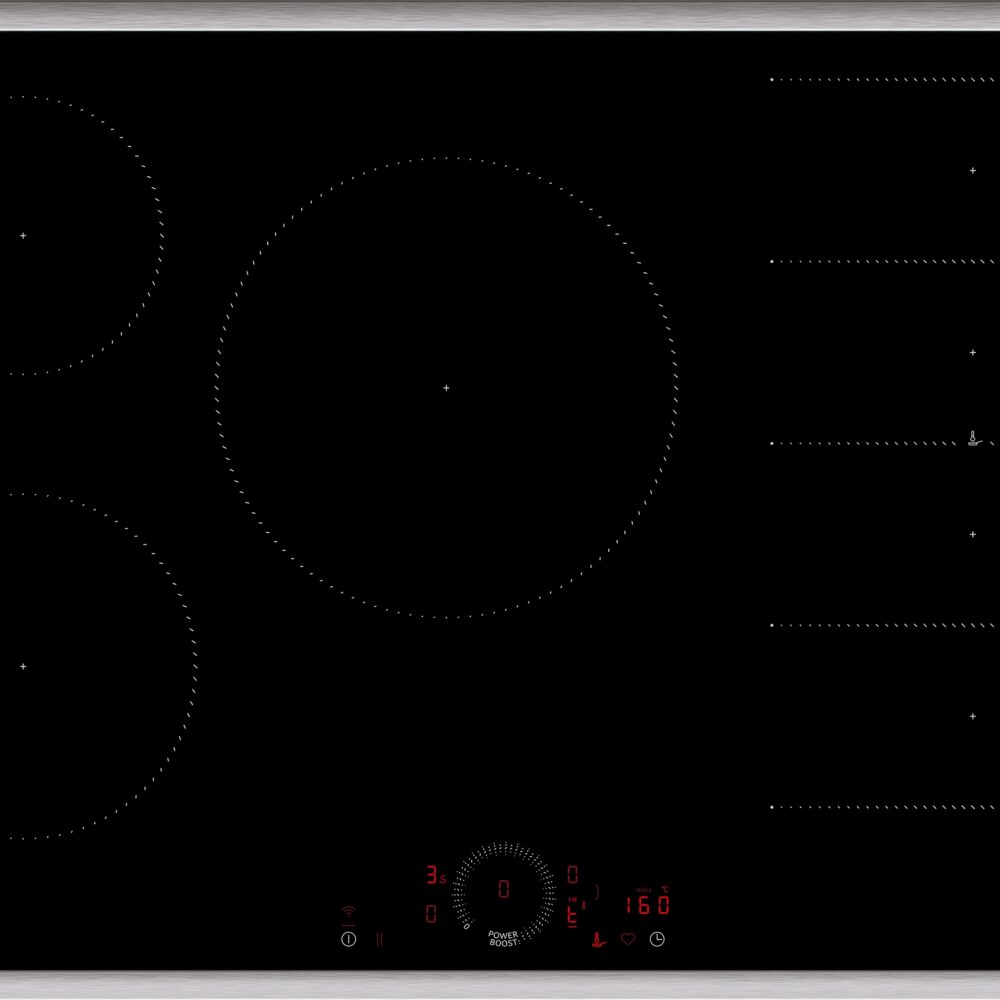Tap the heart favorites icon
The width and height of the screenshot is (1000, 1000).
(x=628, y=939)
